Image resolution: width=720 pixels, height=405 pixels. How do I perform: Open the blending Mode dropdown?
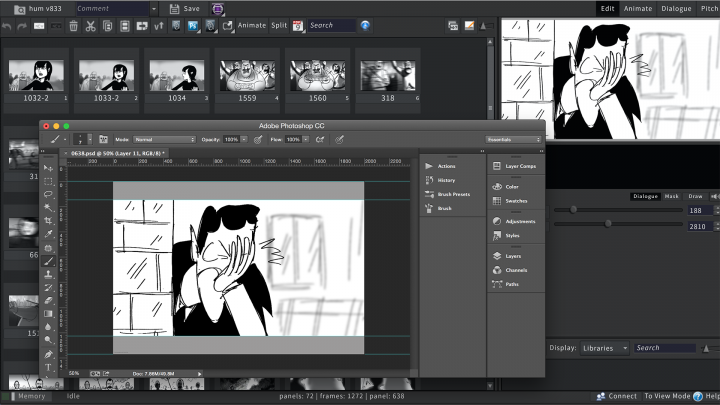point(165,139)
